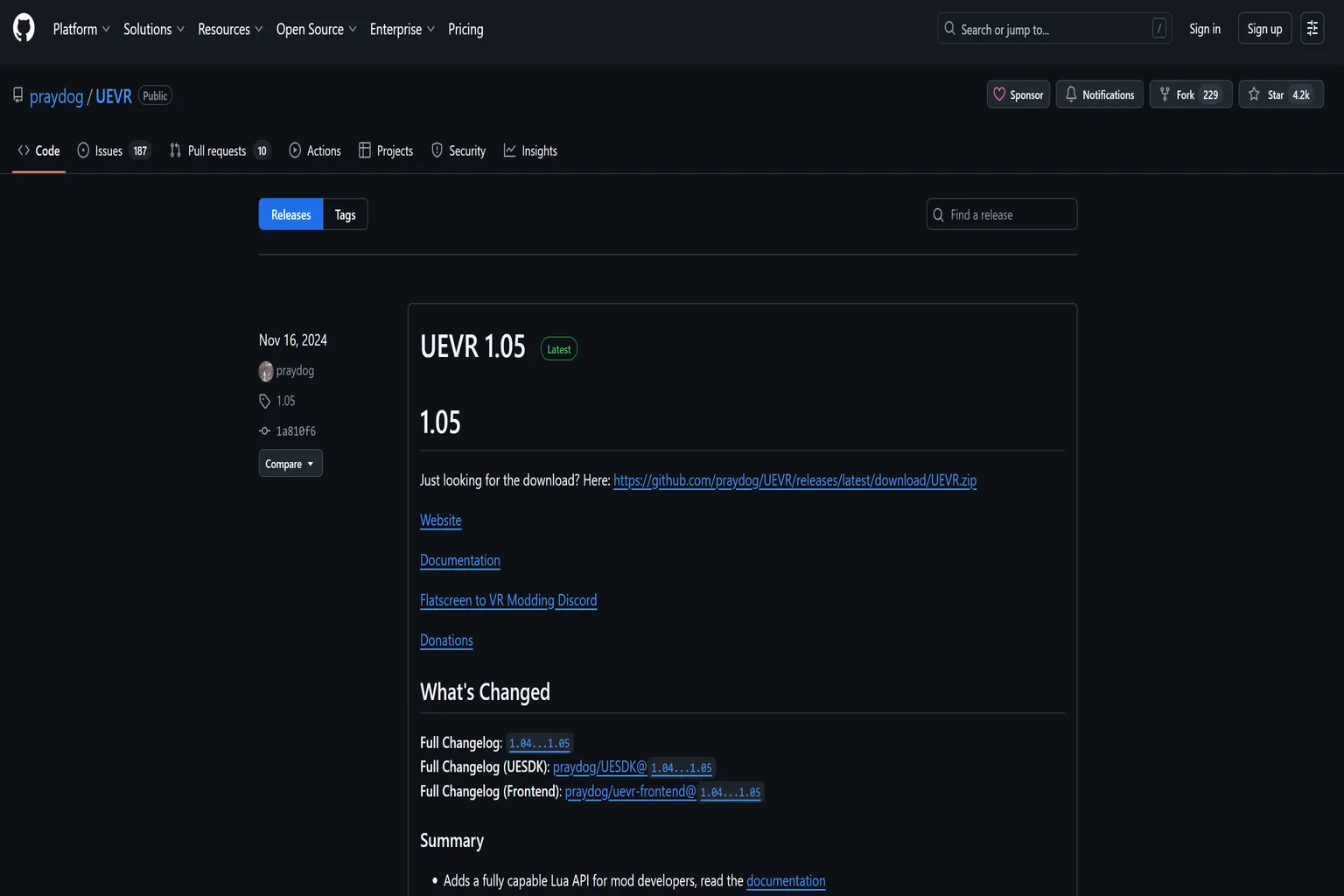
Task: Expand the Resources menu
Action: (230, 29)
